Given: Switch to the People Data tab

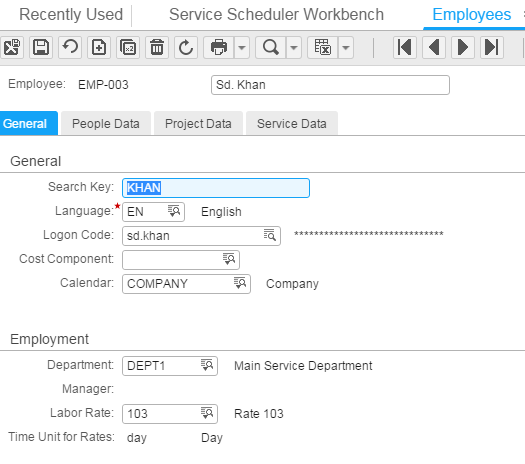Looking at the screenshot, I should [106, 124].
